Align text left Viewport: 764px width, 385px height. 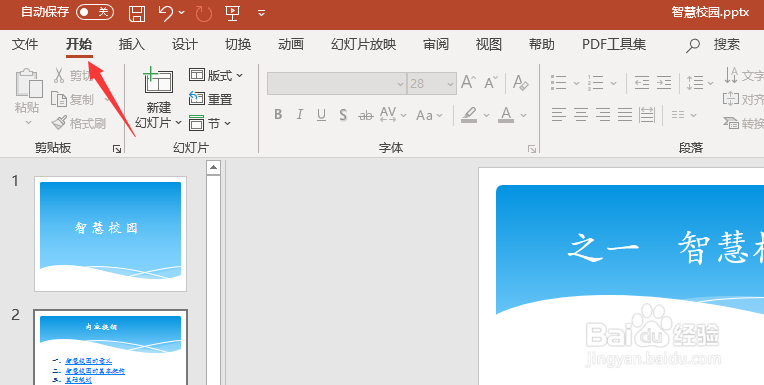click(559, 115)
